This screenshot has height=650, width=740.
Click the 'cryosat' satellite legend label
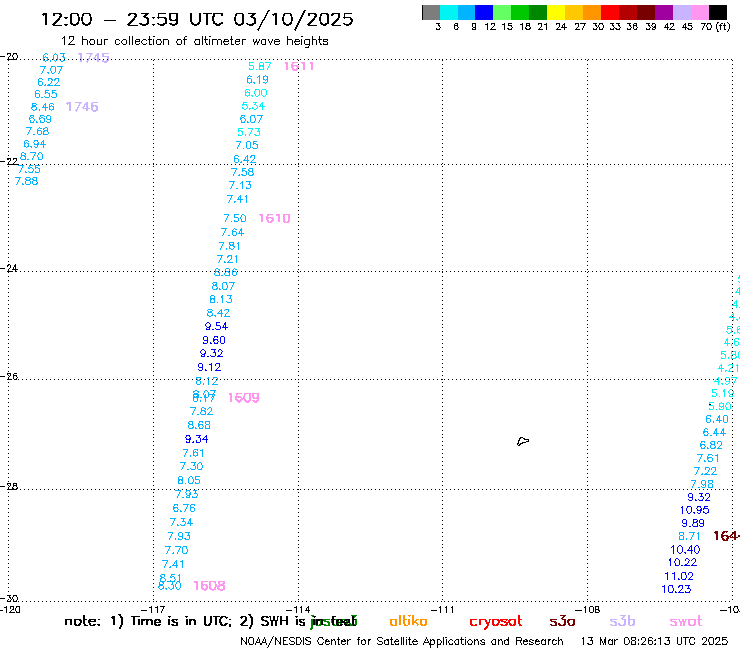(x=496, y=622)
